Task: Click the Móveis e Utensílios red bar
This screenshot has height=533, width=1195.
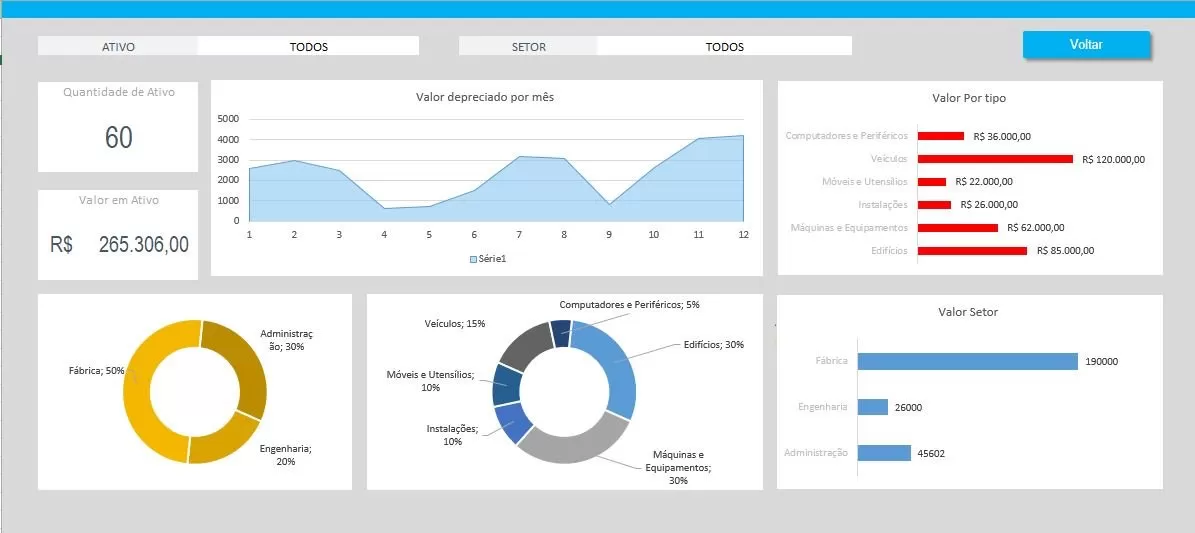Action: [x=931, y=182]
